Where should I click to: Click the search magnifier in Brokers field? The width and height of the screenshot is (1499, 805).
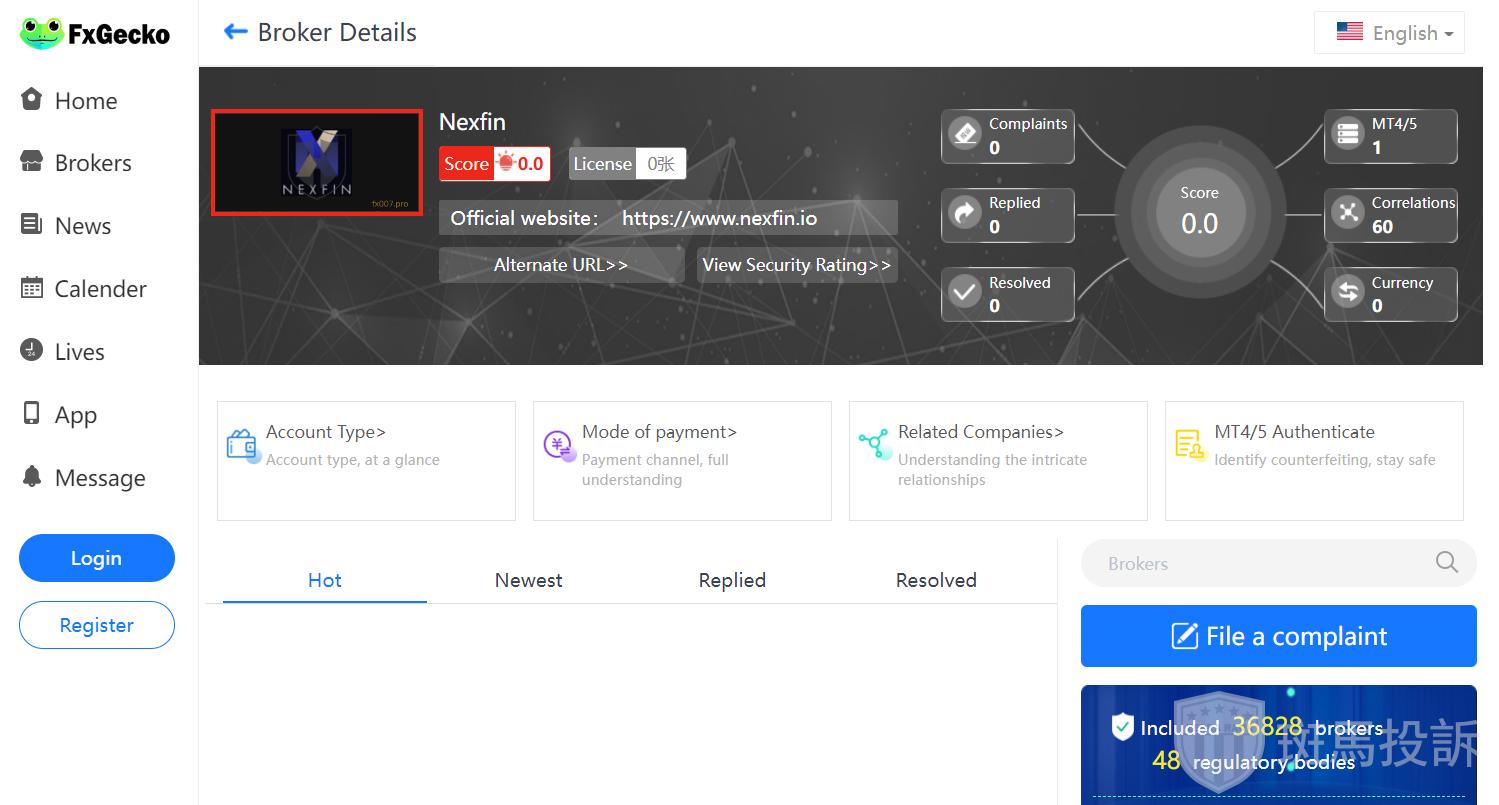(1446, 563)
